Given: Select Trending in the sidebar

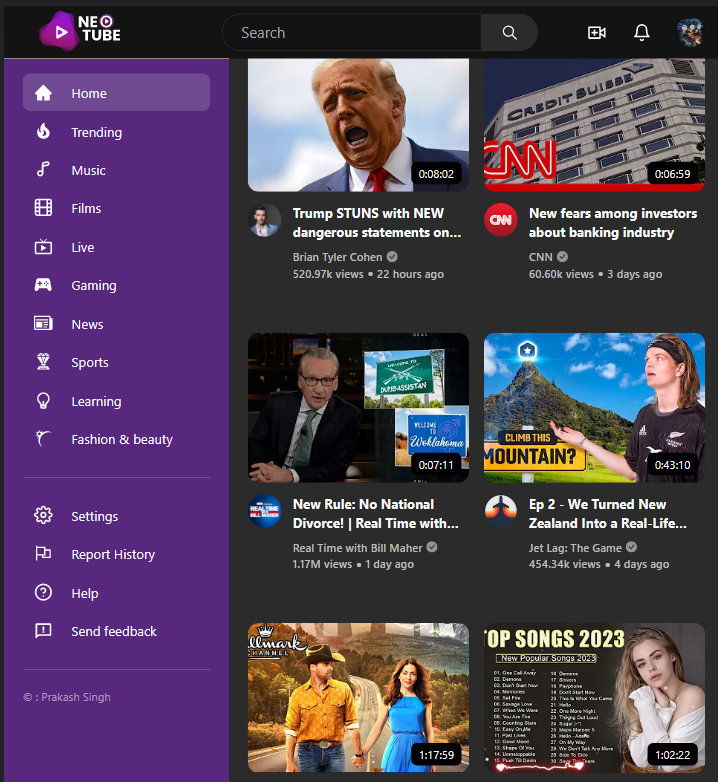Looking at the screenshot, I should click(x=116, y=132).
